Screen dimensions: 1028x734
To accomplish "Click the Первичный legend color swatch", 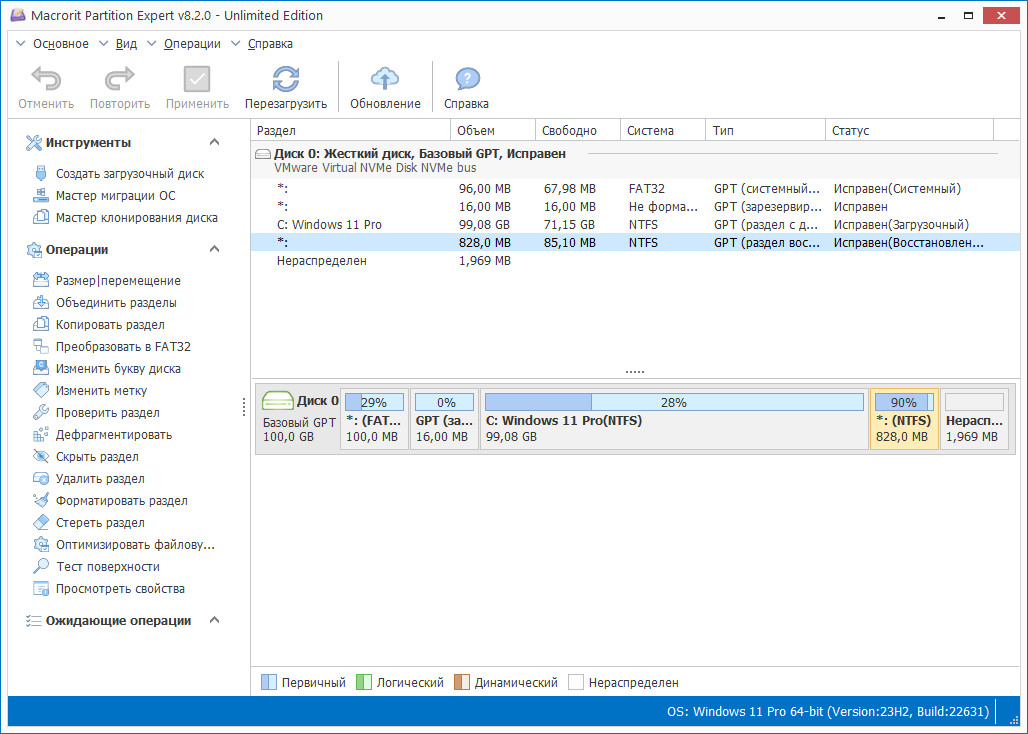I will (269, 683).
